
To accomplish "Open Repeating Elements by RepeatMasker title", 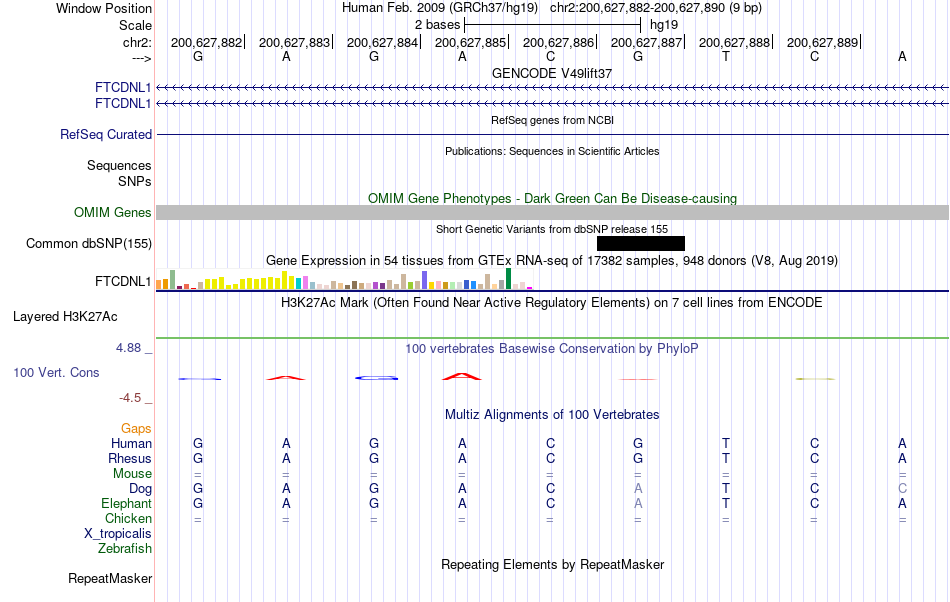I will [552, 564].
